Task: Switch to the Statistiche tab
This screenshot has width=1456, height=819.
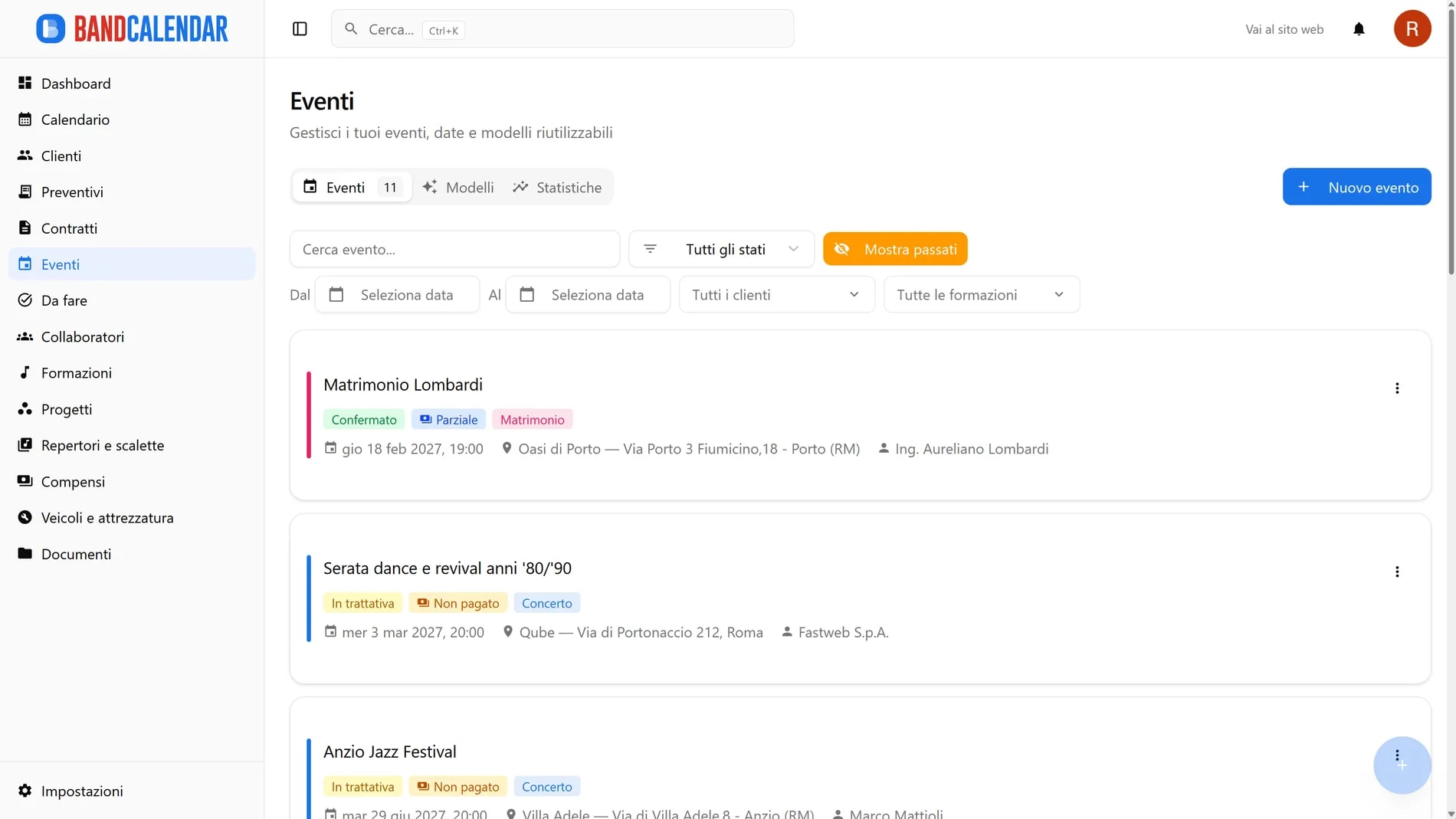Action: tap(557, 187)
